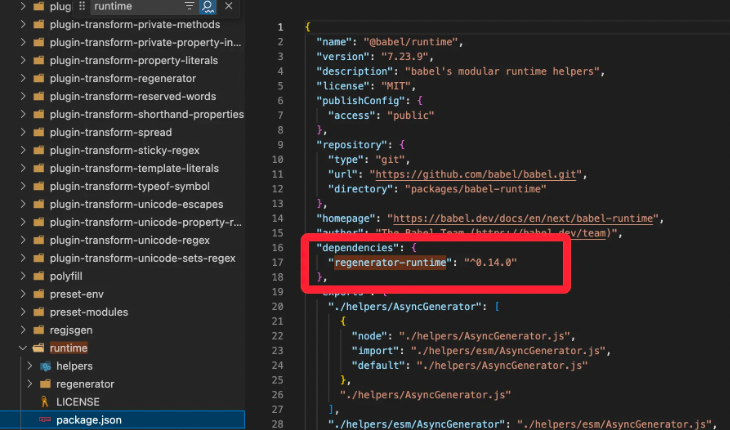Click the "packages/babel-runtime" directory value

click(475, 189)
